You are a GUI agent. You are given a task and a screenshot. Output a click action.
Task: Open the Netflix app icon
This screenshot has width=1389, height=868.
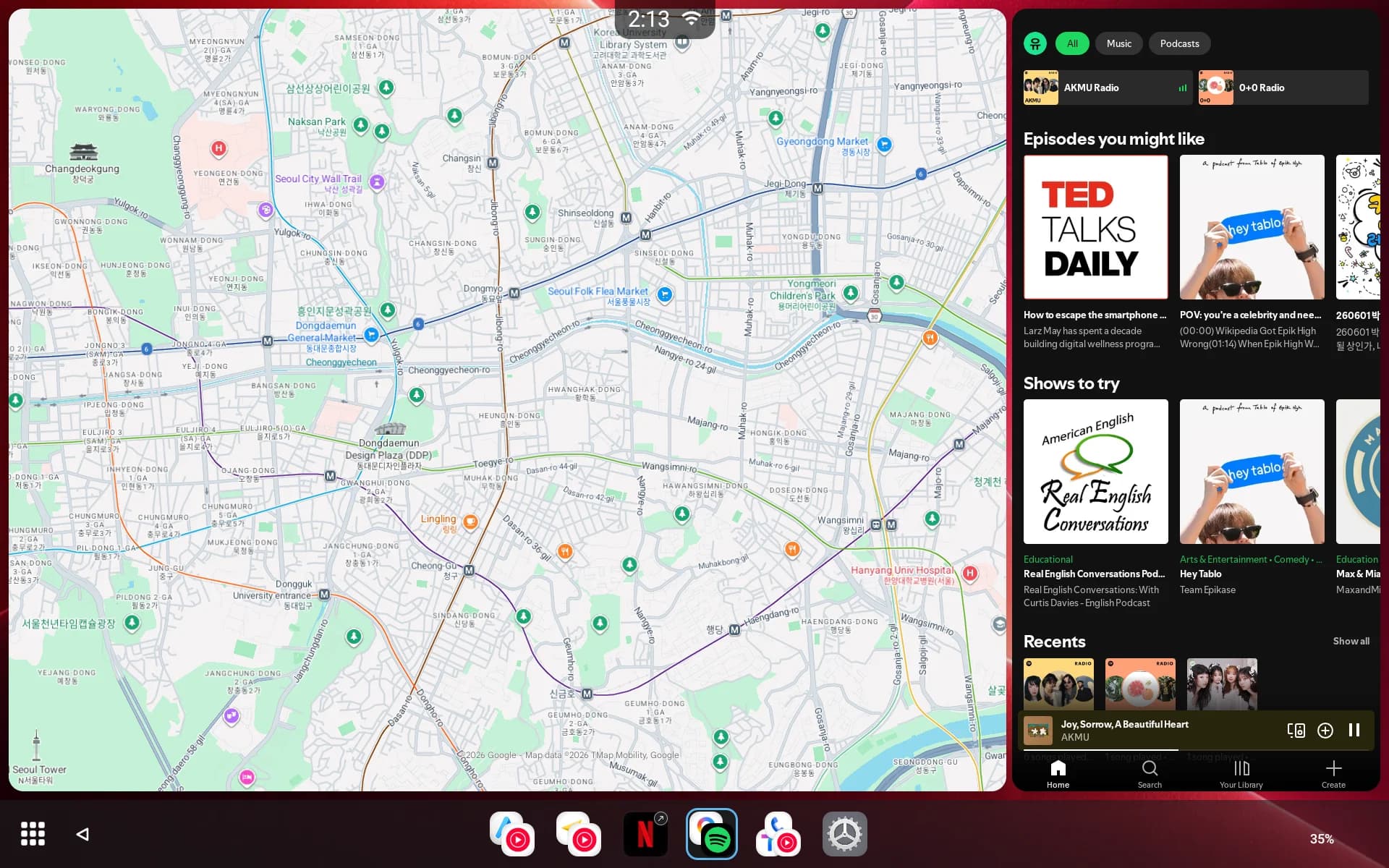[x=645, y=834]
